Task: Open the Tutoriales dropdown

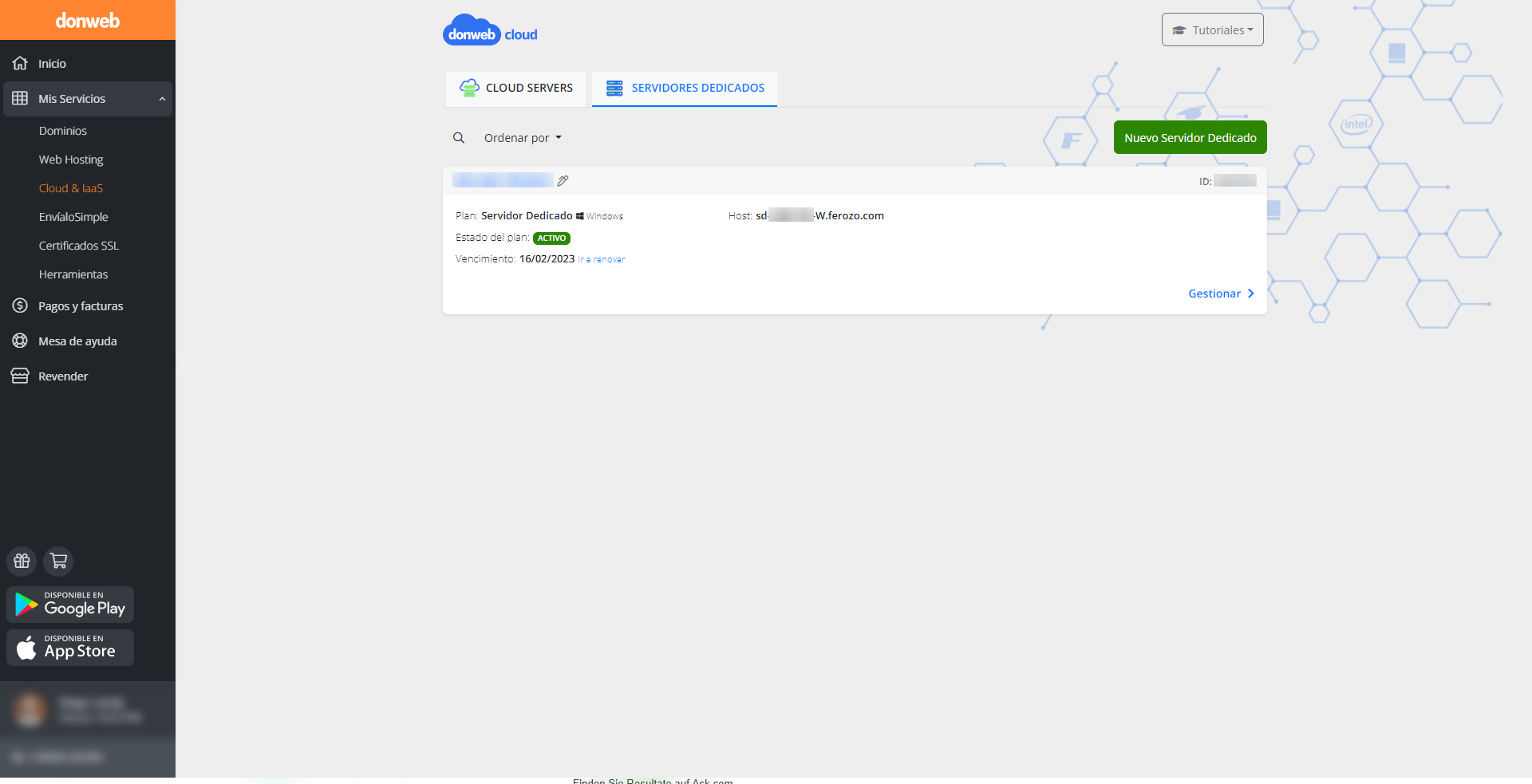Action: pos(1212,30)
